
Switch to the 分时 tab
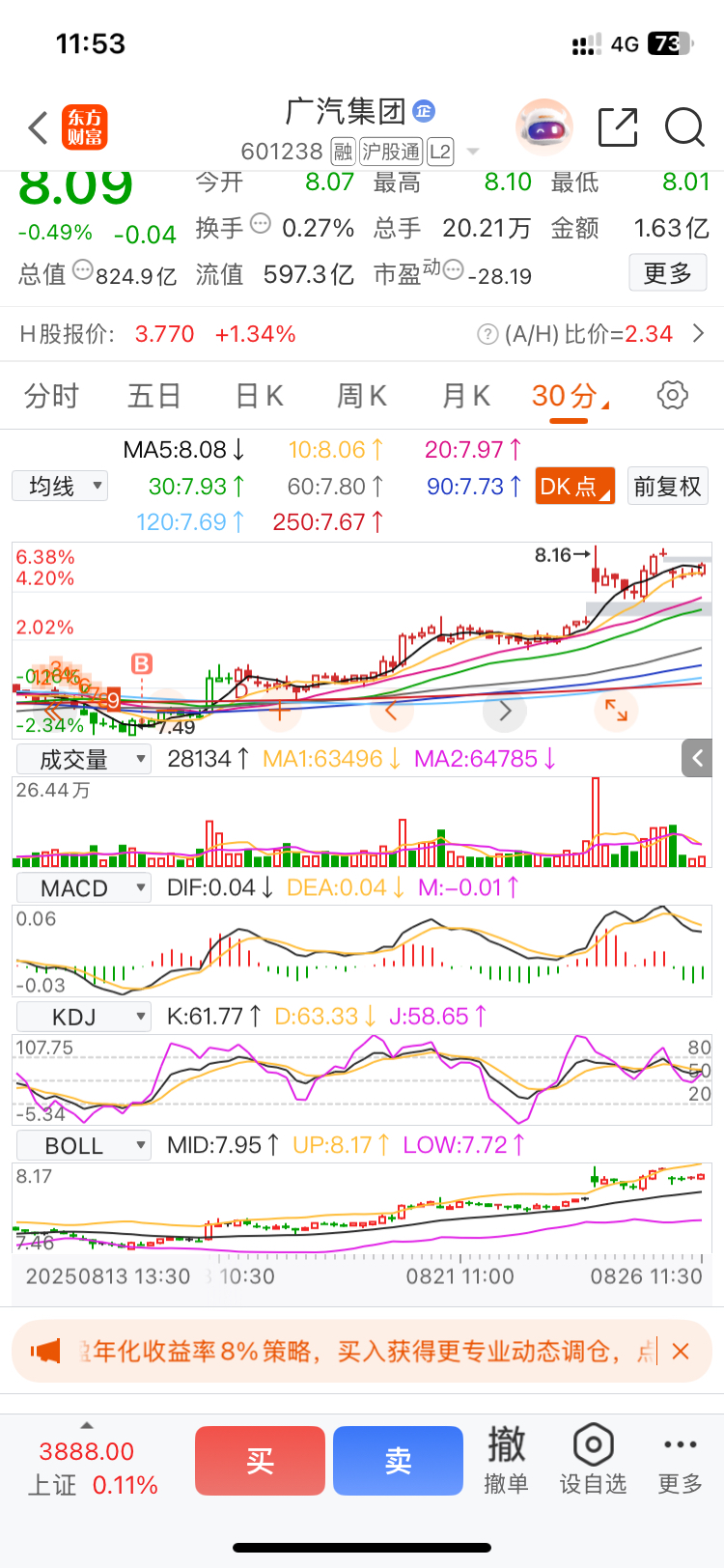click(51, 396)
